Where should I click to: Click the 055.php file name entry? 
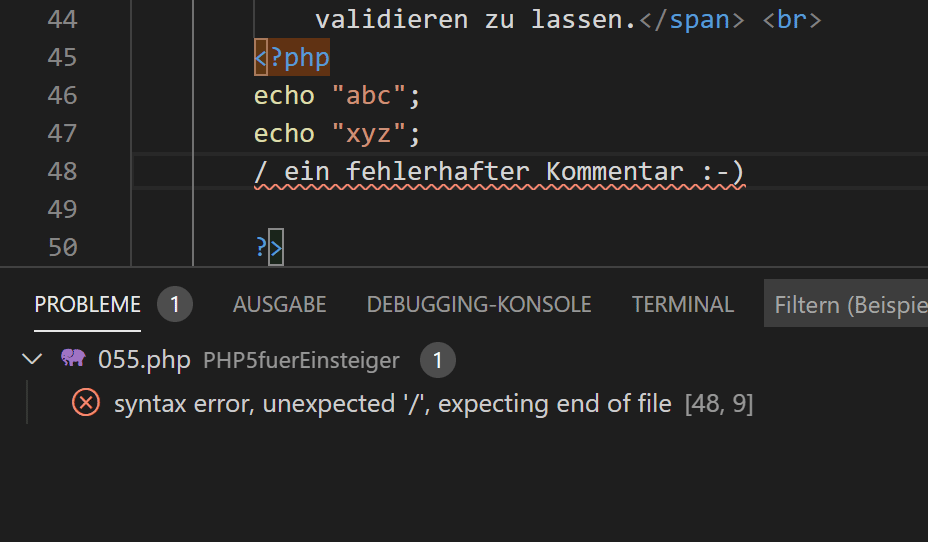click(x=144, y=360)
